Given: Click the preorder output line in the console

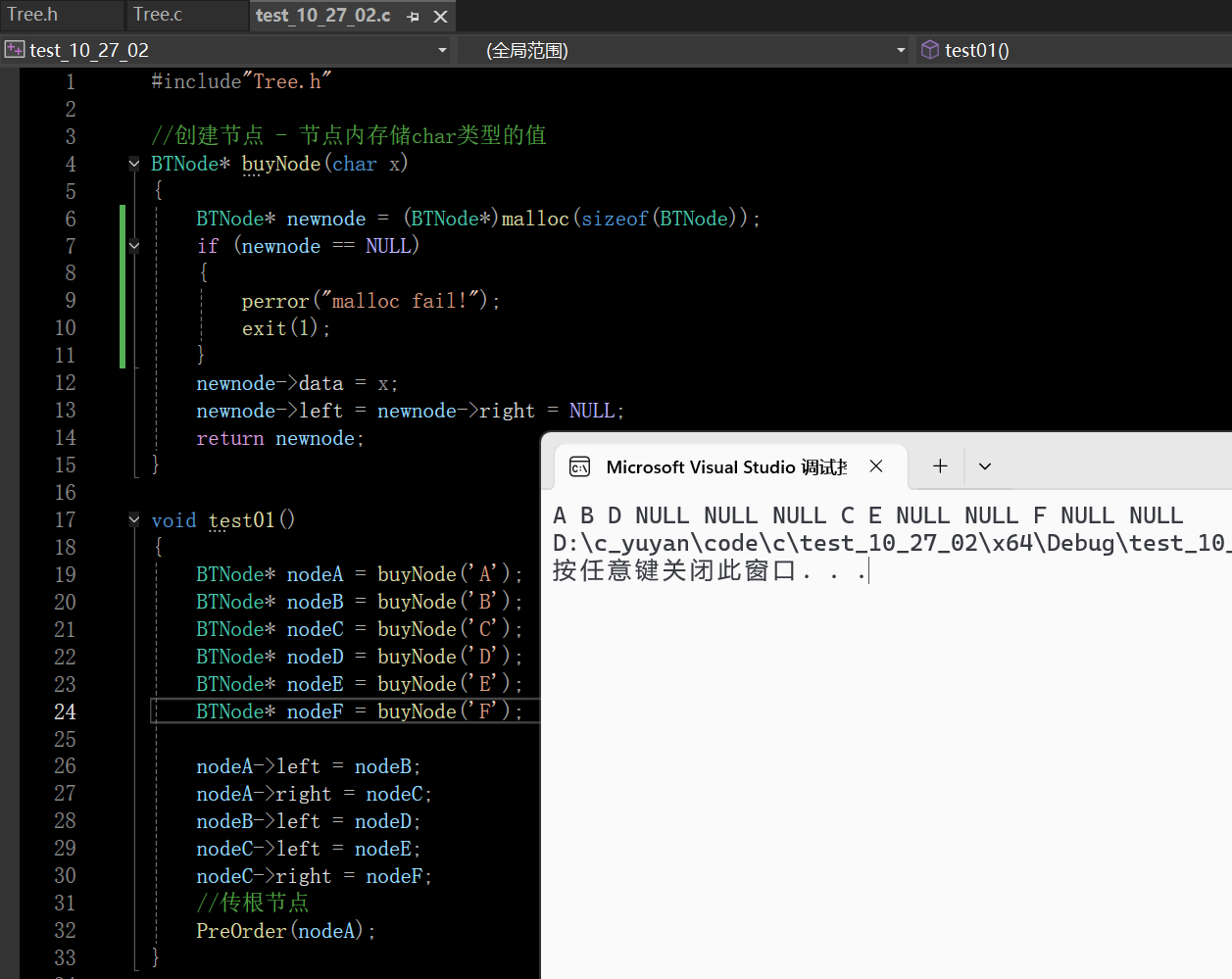Looking at the screenshot, I should pyautogui.click(x=868, y=515).
